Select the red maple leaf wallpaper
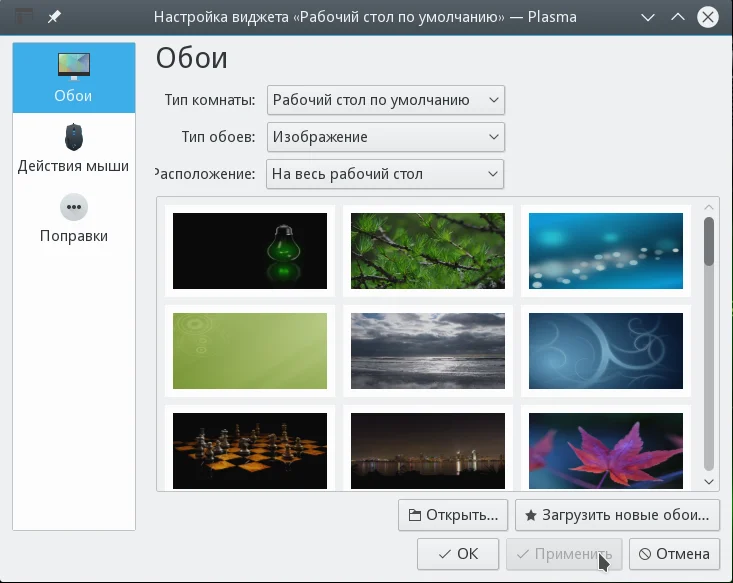This screenshot has width=733, height=583. [606, 451]
